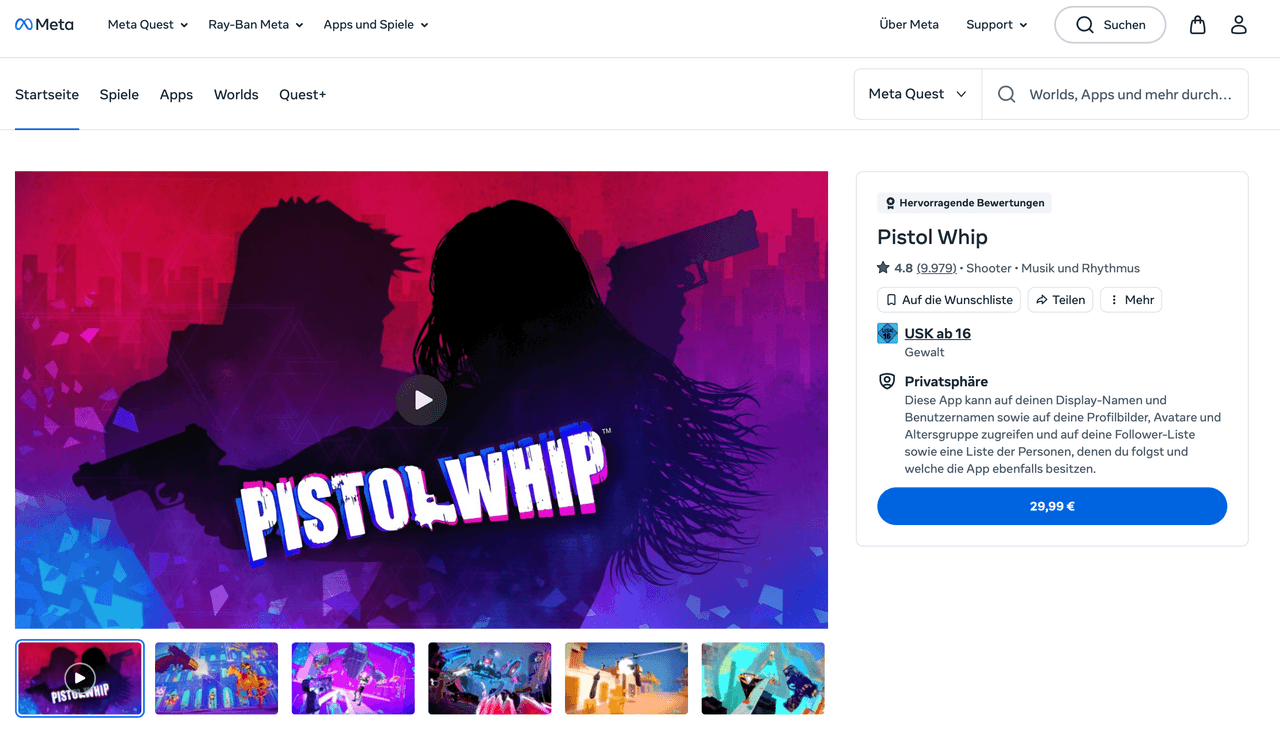This screenshot has height=740, width=1280.
Task: Click the Meta logo
Action: [44, 25]
